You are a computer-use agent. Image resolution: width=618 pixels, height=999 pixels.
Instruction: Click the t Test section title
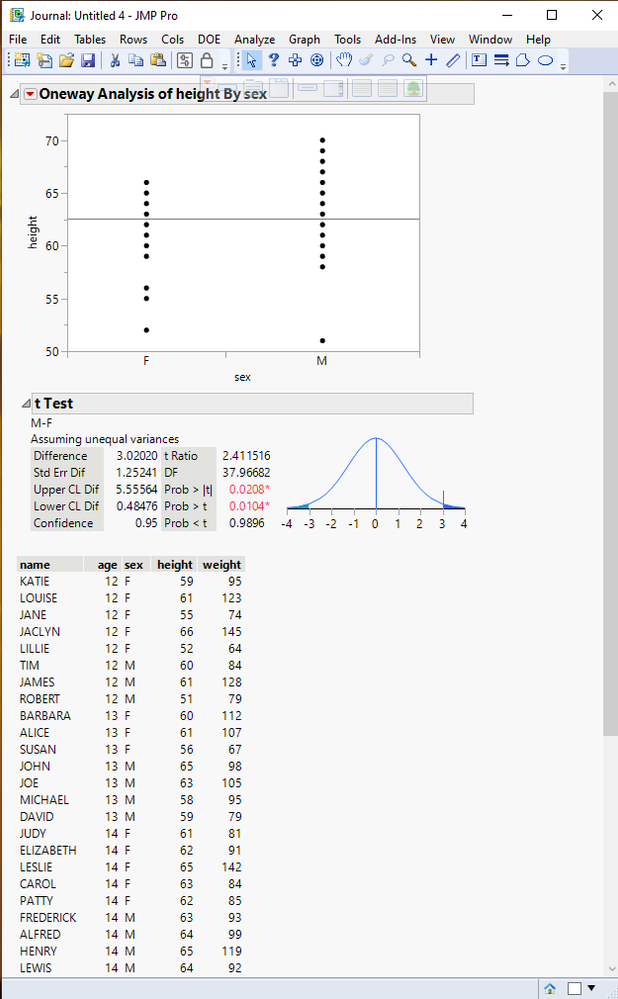(54, 403)
